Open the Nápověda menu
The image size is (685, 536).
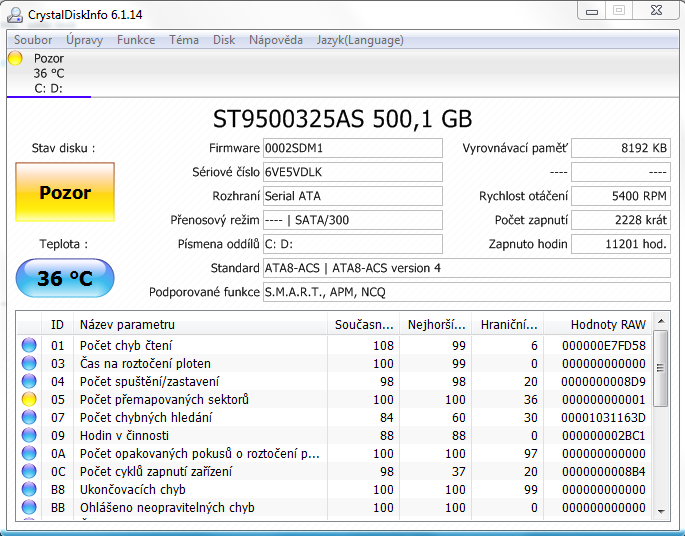[276, 40]
